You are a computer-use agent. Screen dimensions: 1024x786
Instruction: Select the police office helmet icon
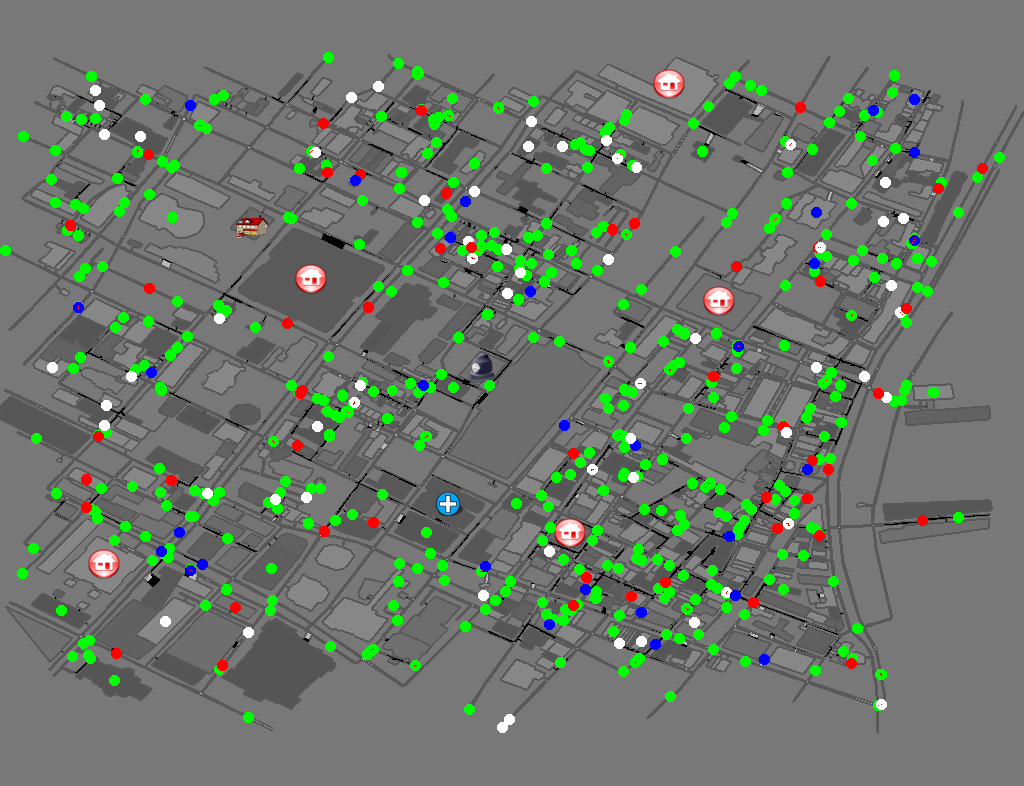point(482,368)
